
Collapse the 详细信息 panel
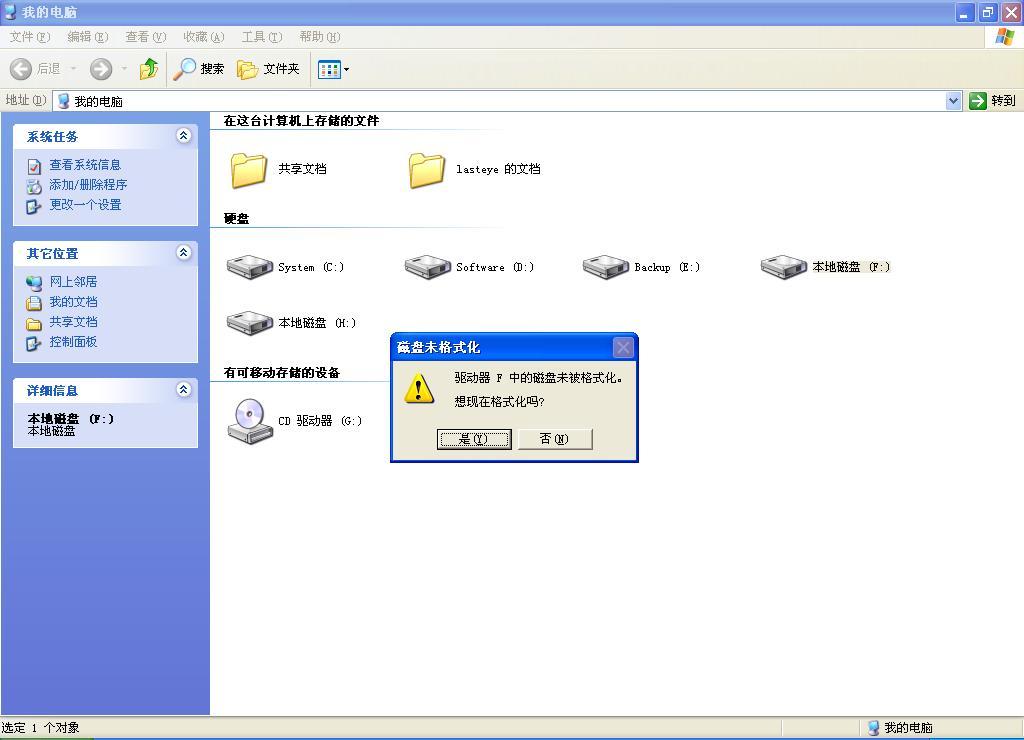[184, 389]
